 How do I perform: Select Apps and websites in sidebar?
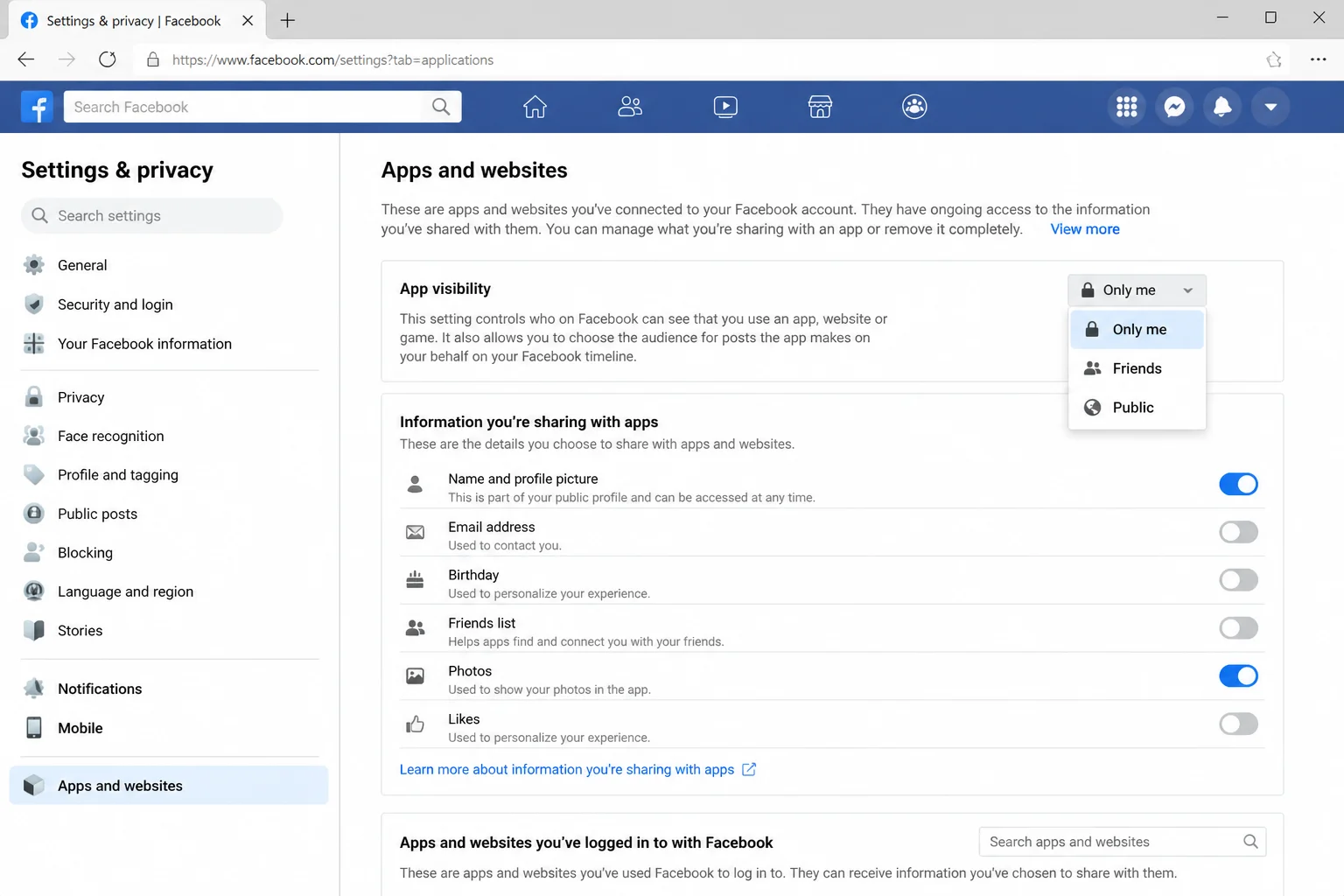(x=169, y=786)
